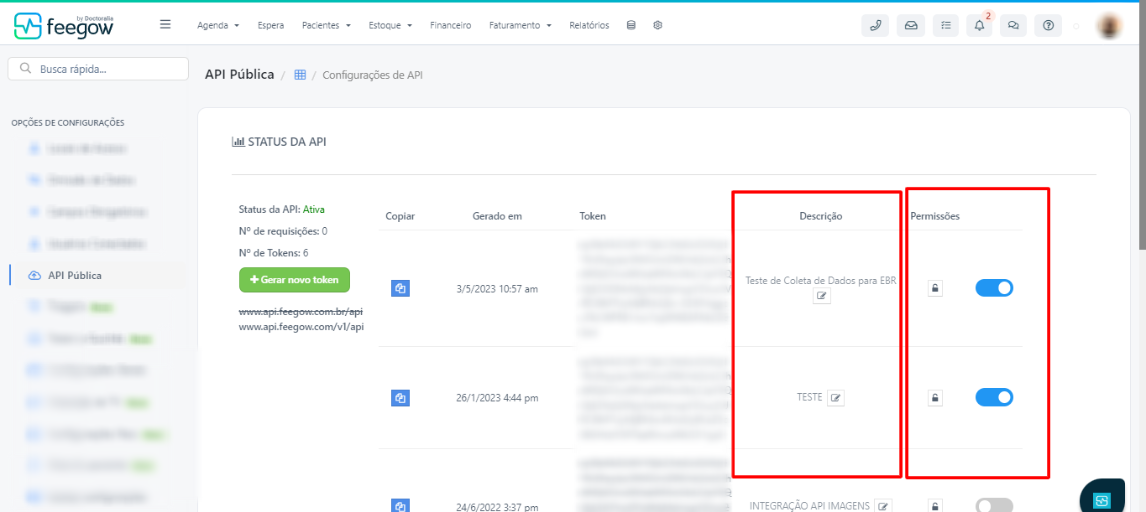The width and height of the screenshot is (1146, 512).
Task: Open the user profile avatar
Action: pyautogui.click(x=1109, y=26)
